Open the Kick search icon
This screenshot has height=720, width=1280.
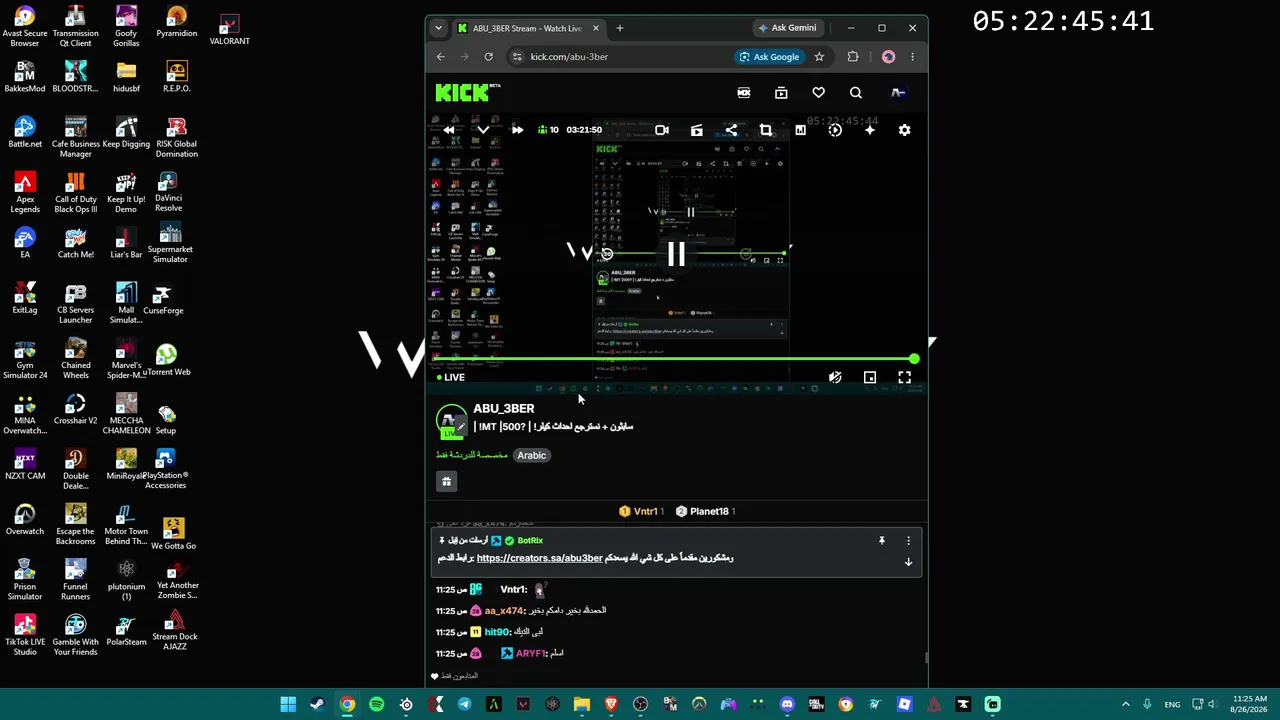tap(856, 93)
